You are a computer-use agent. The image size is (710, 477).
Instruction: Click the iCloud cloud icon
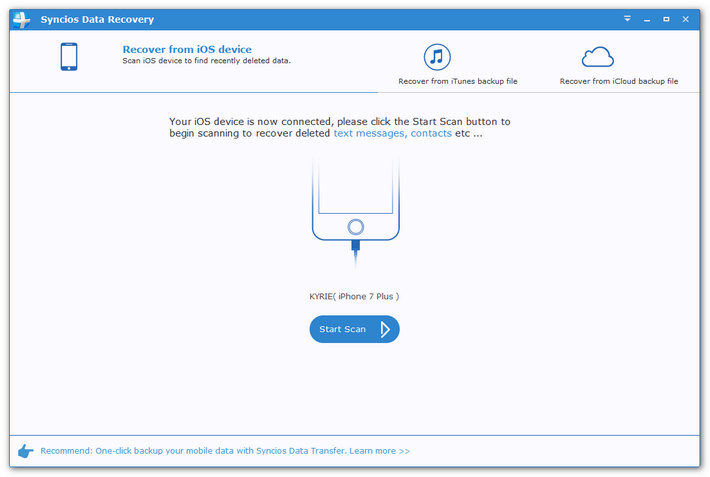coord(598,57)
